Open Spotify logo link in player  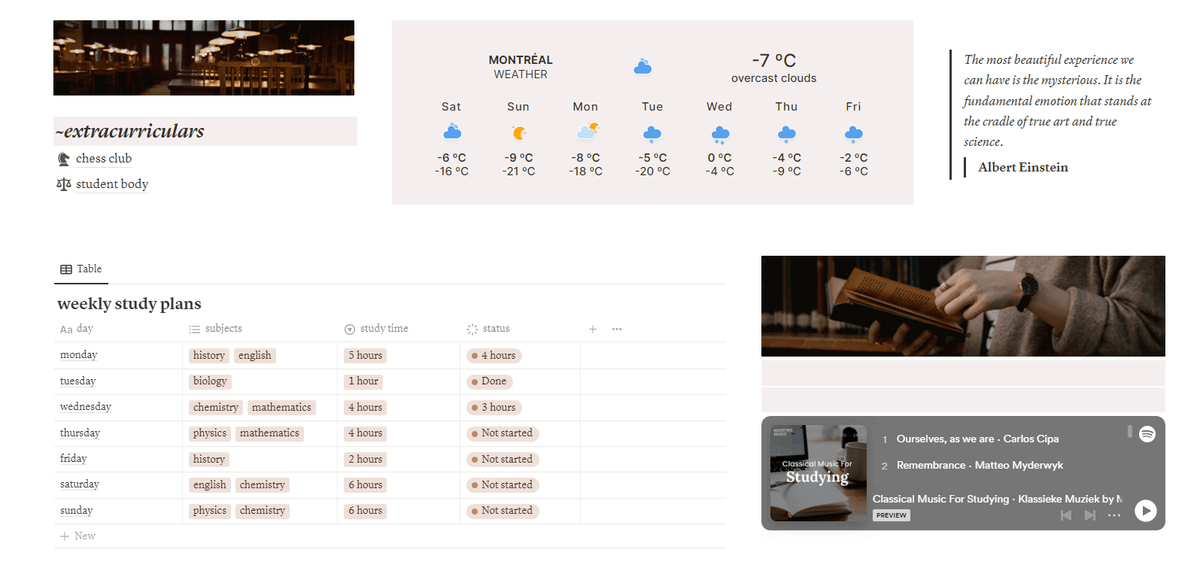click(1147, 434)
